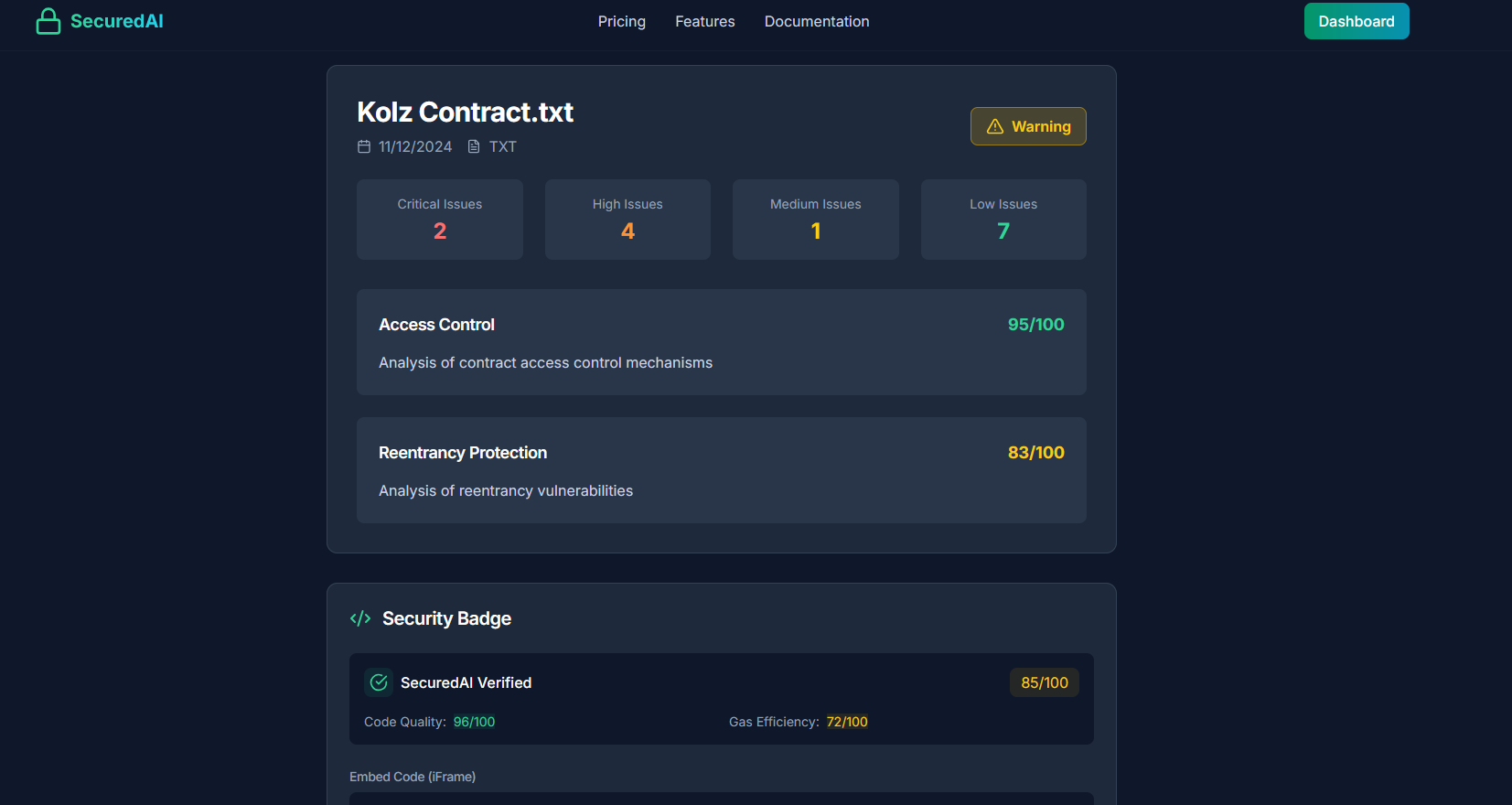This screenshot has width=1512, height=805.
Task: Select the Critical Issues card
Action: (x=440, y=220)
